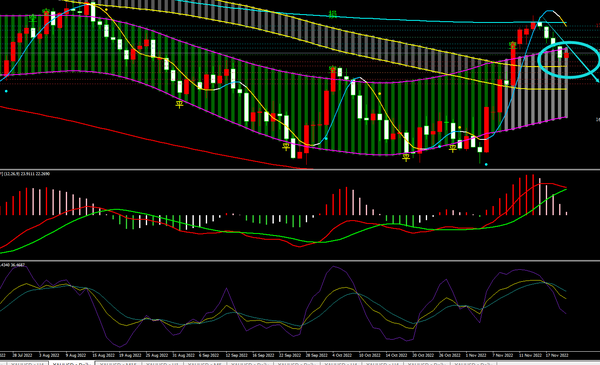Image resolution: width=600 pixels, height=365 pixels.
Task: Click the tallest red MACD histogram bar
Action: [x=533, y=195]
